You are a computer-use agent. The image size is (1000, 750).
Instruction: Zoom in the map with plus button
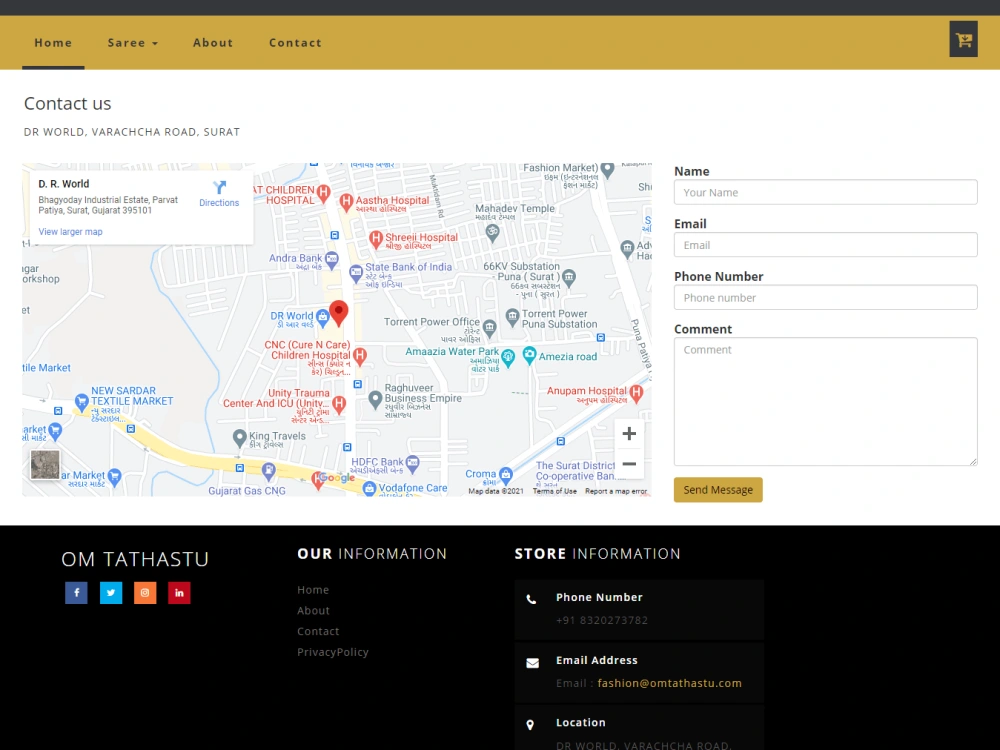pyautogui.click(x=629, y=434)
